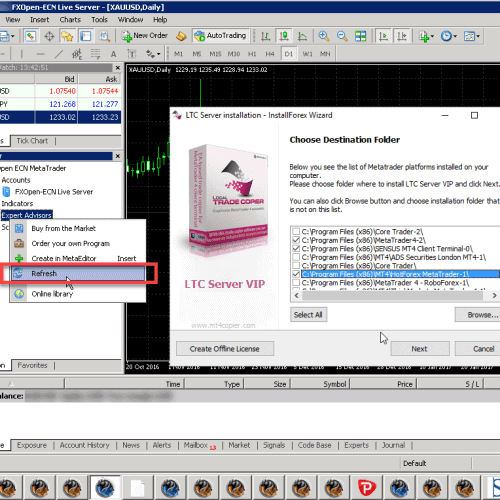The width and height of the screenshot is (500, 500).
Task: Tile windows with the grid icon
Action: pyautogui.click(x=360, y=36)
